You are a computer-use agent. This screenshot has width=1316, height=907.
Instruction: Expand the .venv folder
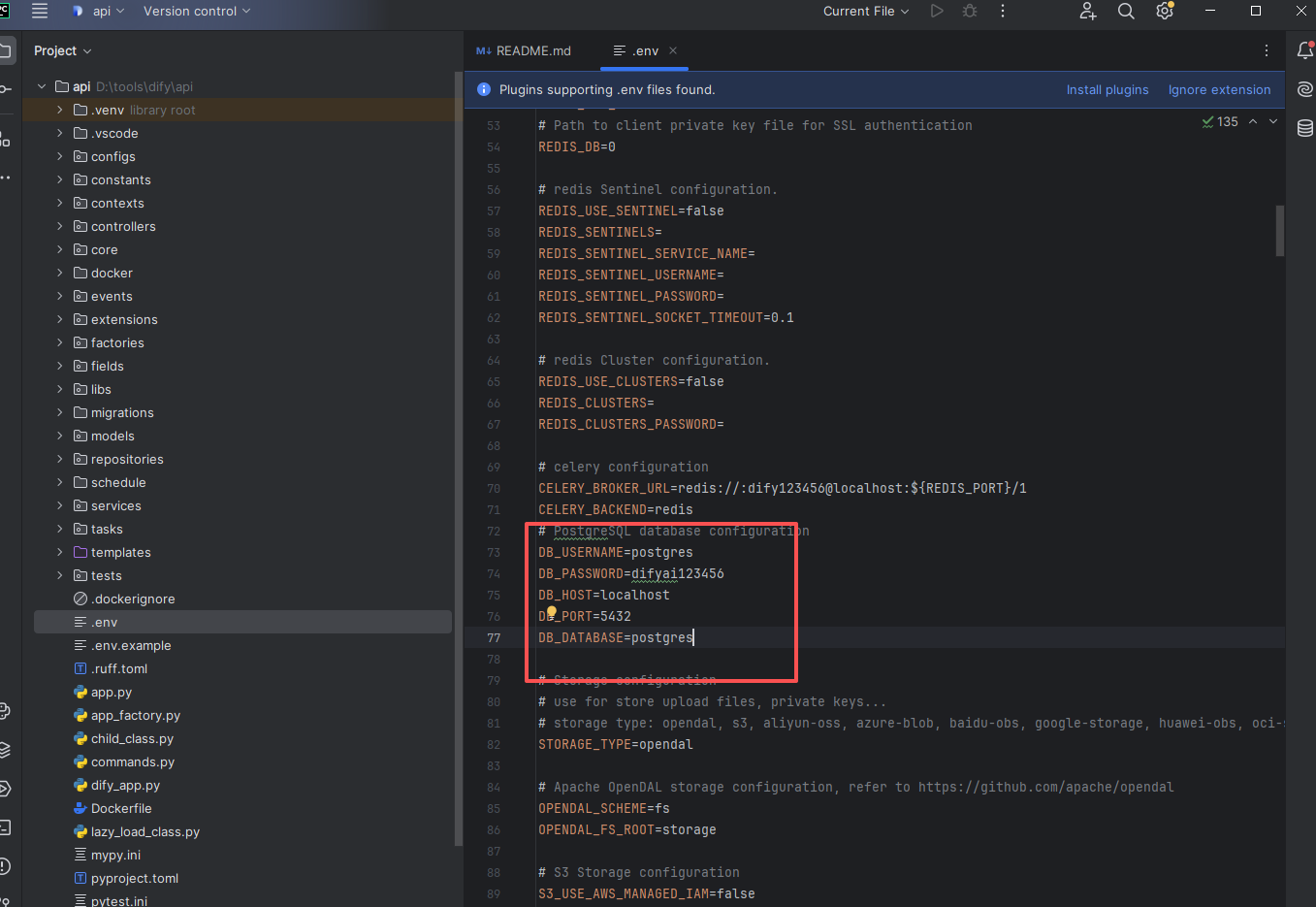click(x=60, y=110)
